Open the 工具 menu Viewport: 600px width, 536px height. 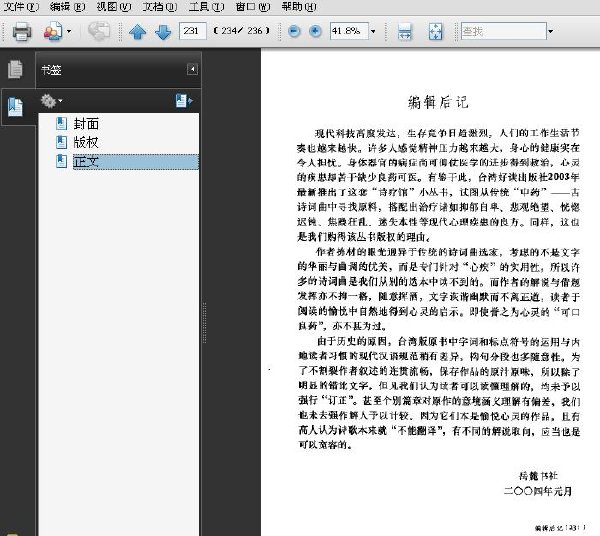click(206, 7)
